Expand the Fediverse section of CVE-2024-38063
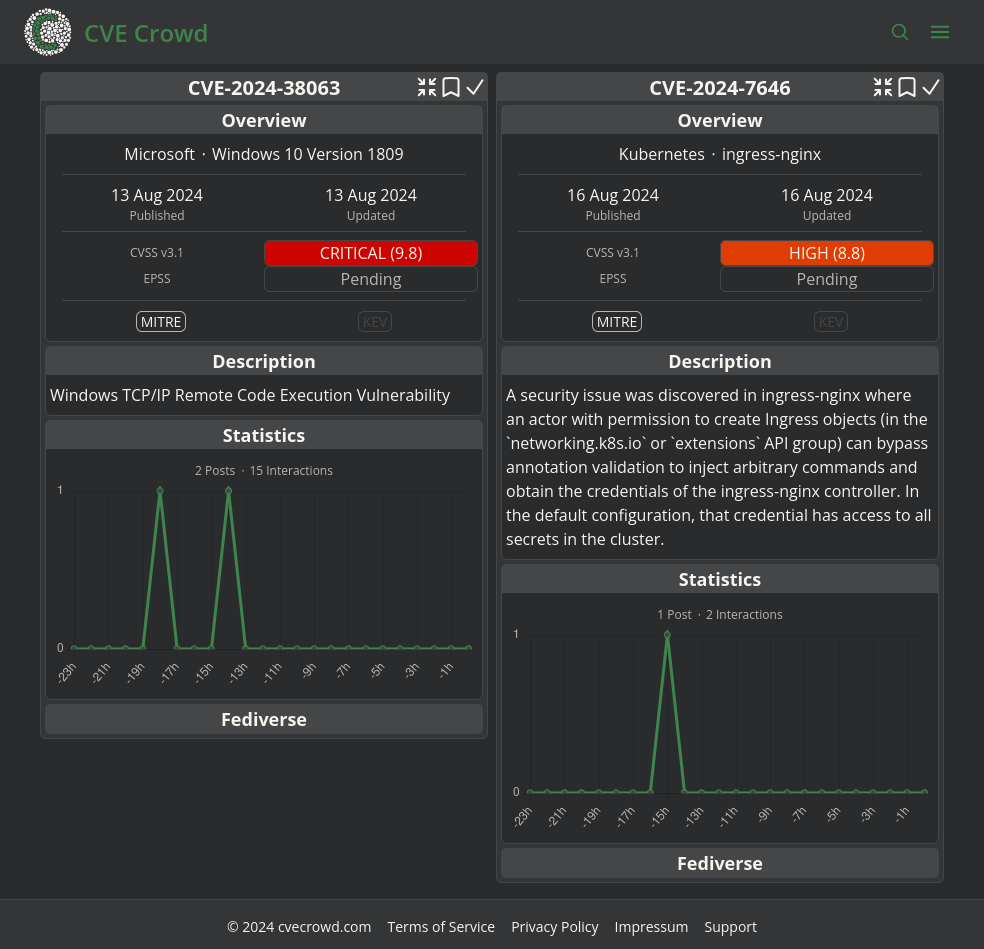984x949 pixels. click(264, 719)
